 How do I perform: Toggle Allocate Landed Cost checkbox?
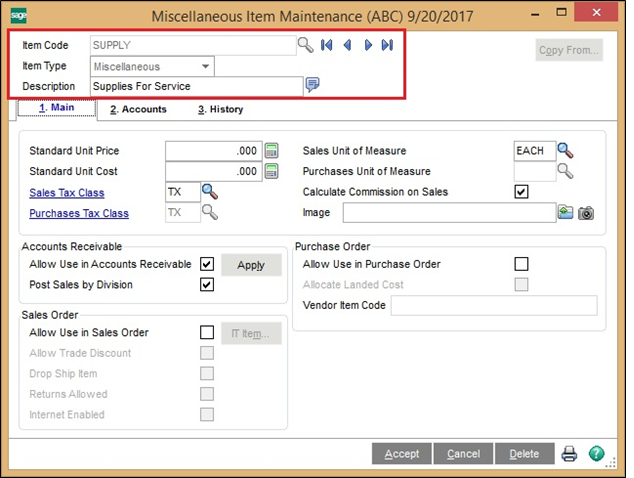[521, 285]
